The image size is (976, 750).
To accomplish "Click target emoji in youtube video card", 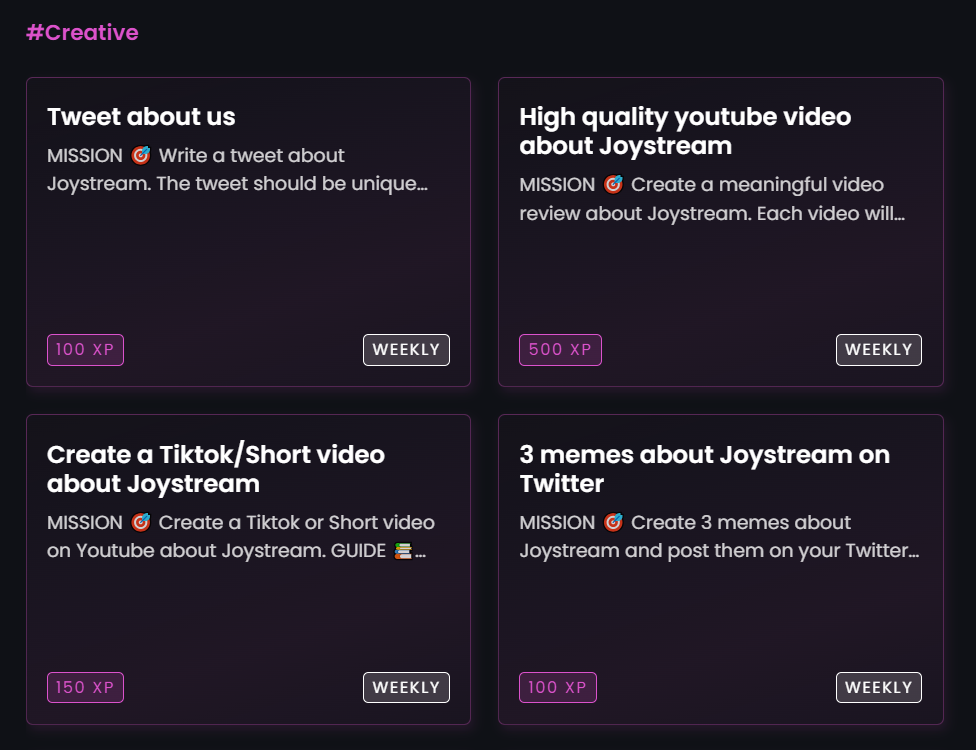I will coord(613,184).
